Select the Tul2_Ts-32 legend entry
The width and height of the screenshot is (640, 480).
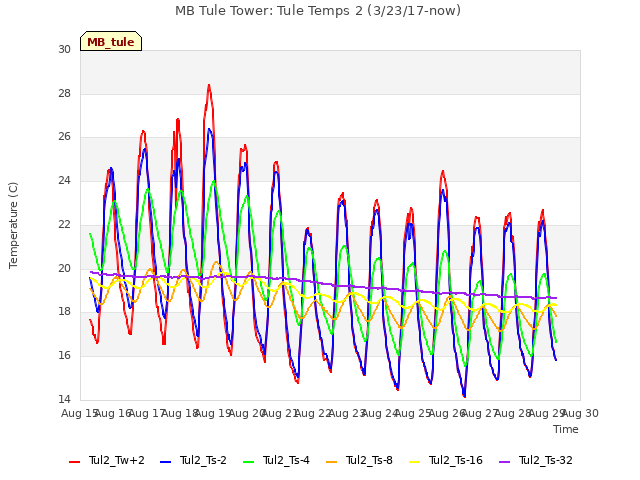(x=536, y=460)
